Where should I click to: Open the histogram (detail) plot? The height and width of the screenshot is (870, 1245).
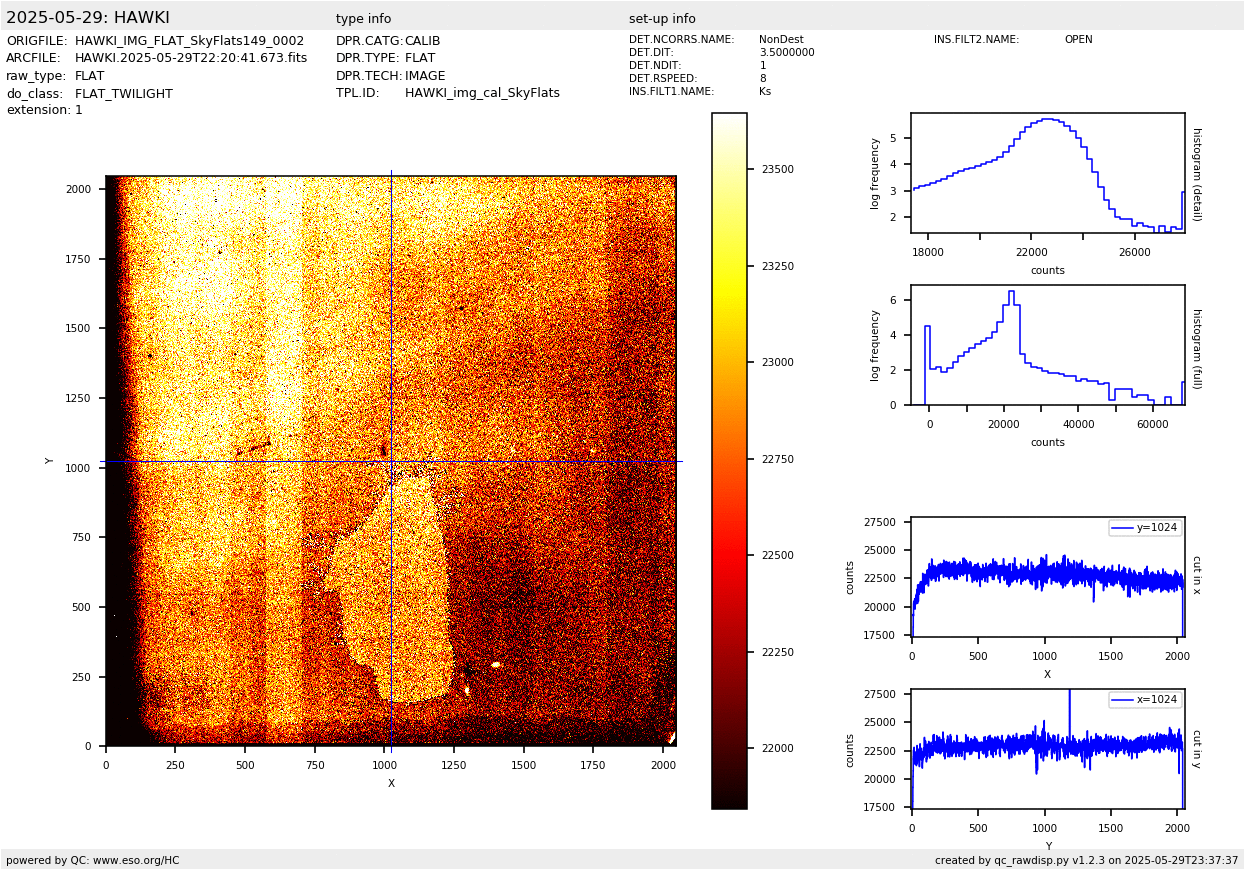pos(1047,173)
